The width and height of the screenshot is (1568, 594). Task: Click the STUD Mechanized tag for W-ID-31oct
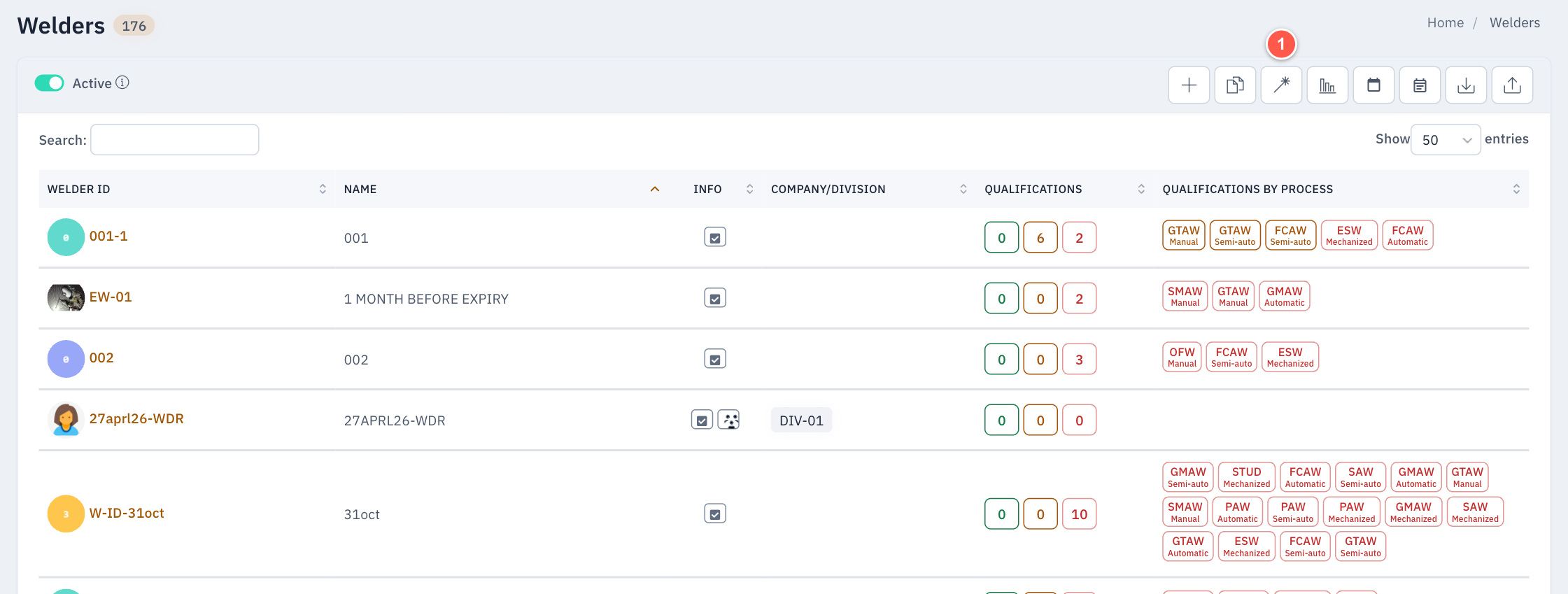[x=1247, y=477]
